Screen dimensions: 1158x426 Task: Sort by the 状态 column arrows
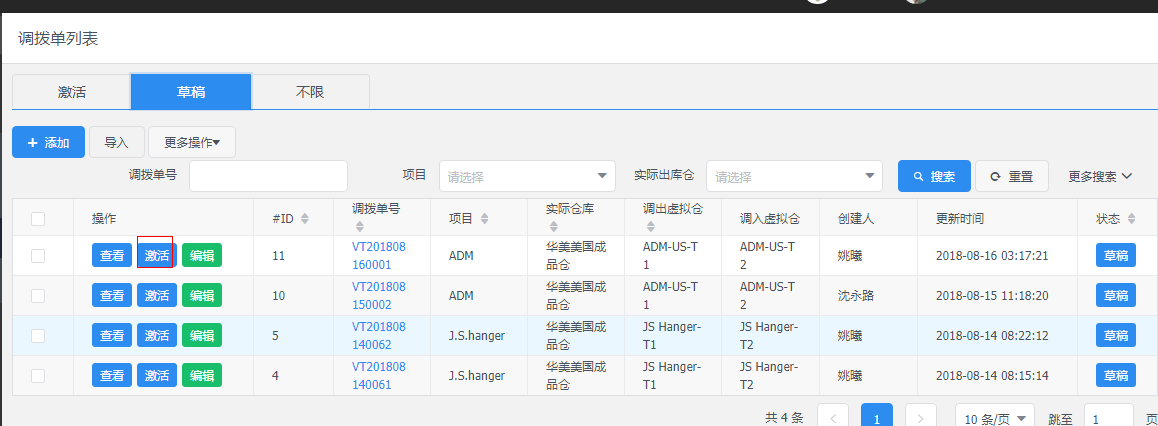[1132, 219]
